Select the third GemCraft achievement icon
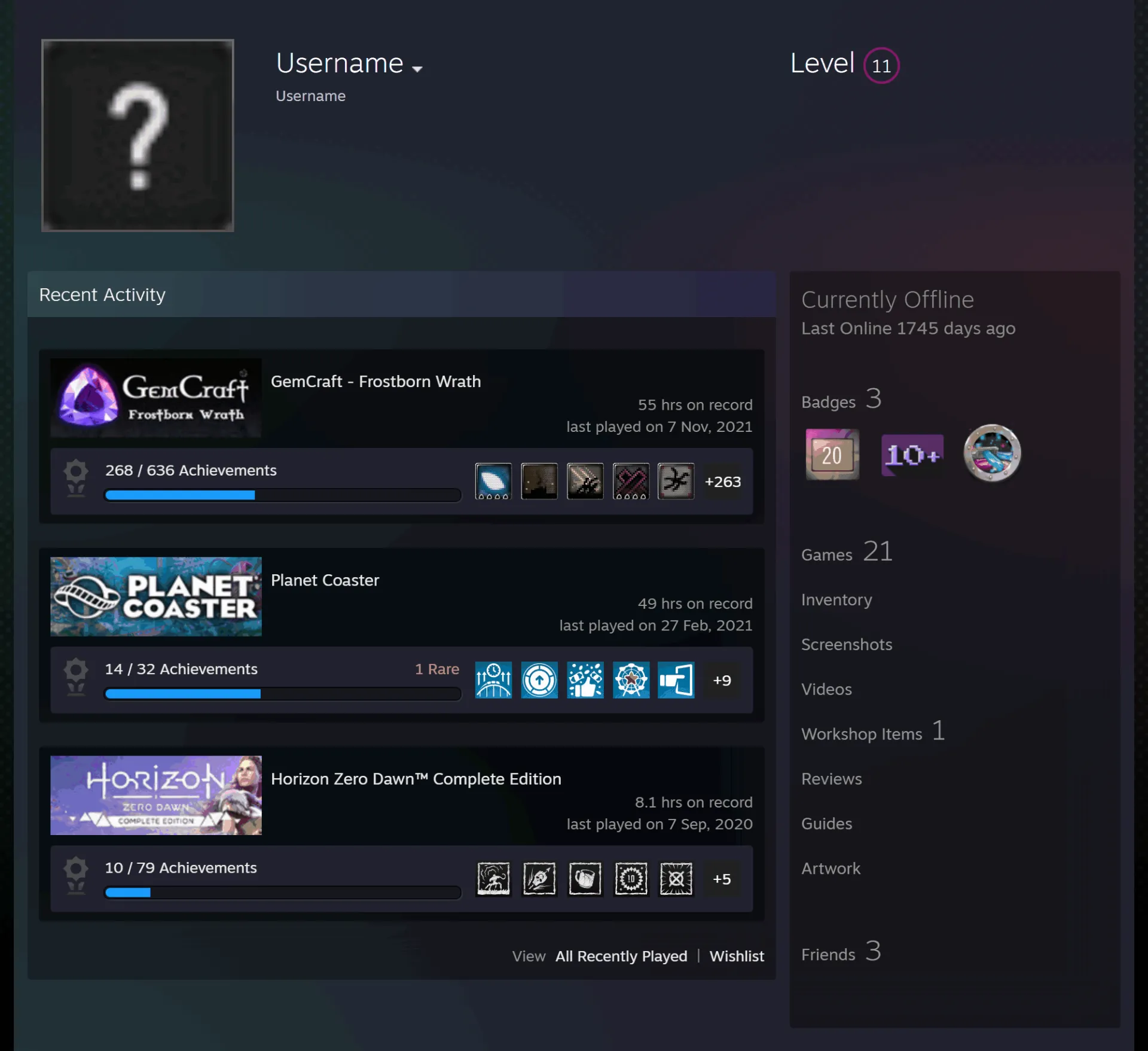The height and width of the screenshot is (1051, 1148). coord(585,481)
